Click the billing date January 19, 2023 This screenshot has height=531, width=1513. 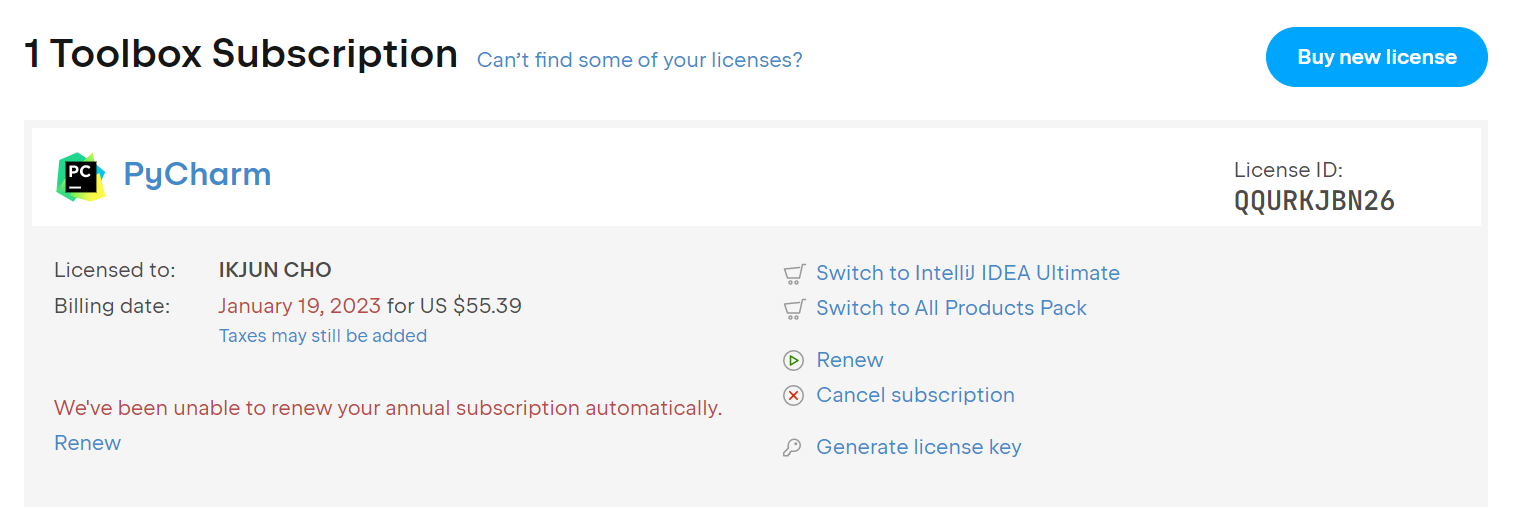[299, 306]
